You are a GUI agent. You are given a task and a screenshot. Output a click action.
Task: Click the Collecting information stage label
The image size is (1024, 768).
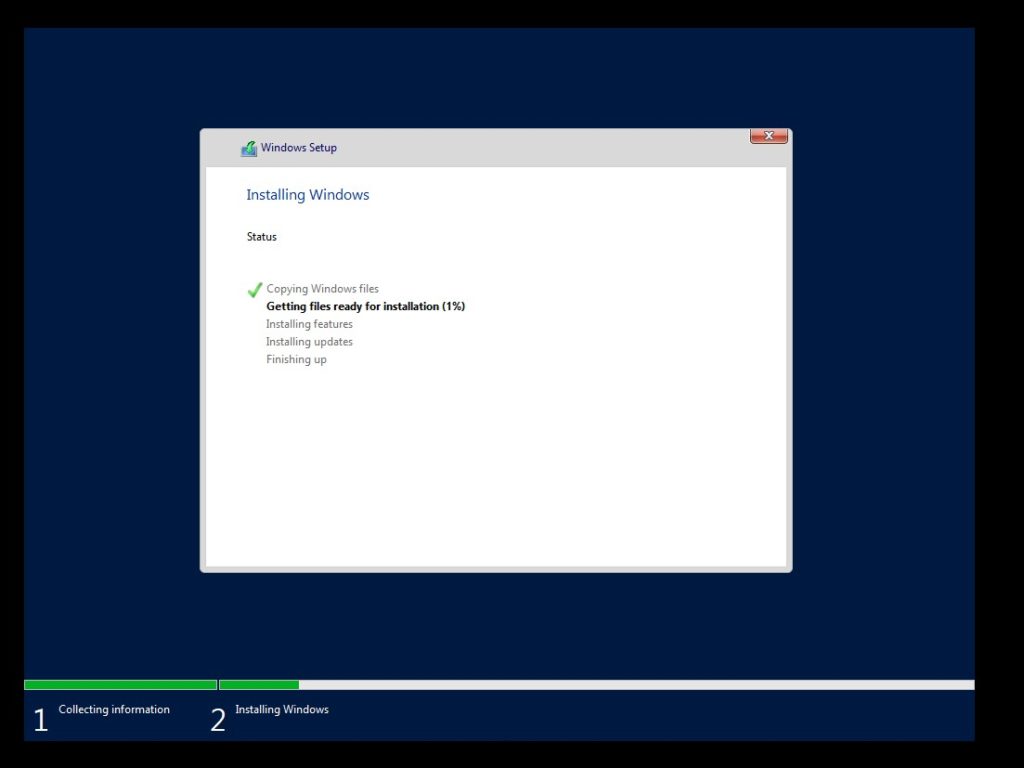(114, 709)
